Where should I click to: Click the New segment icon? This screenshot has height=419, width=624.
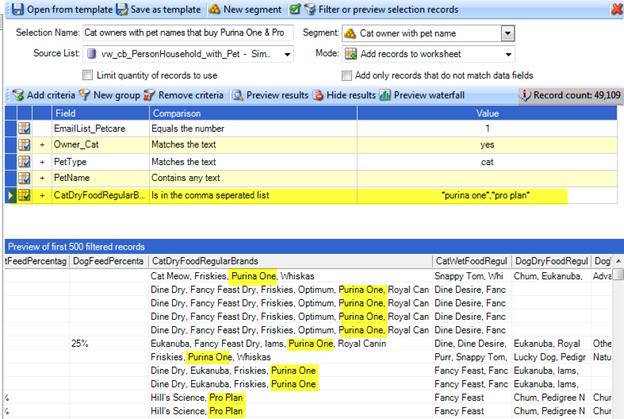click(x=214, y=9)
